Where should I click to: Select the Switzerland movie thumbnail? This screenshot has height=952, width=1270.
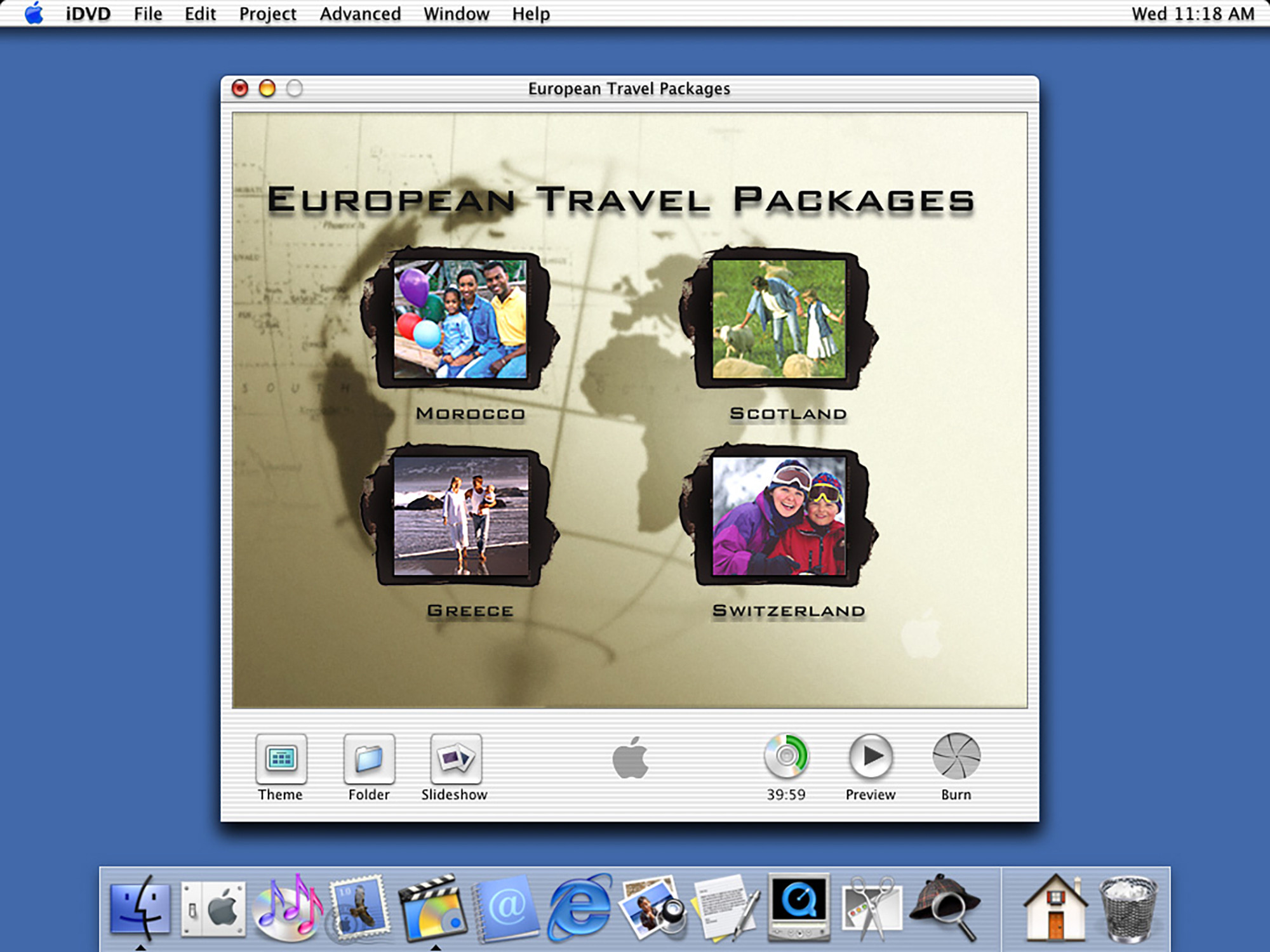[779, 515]
